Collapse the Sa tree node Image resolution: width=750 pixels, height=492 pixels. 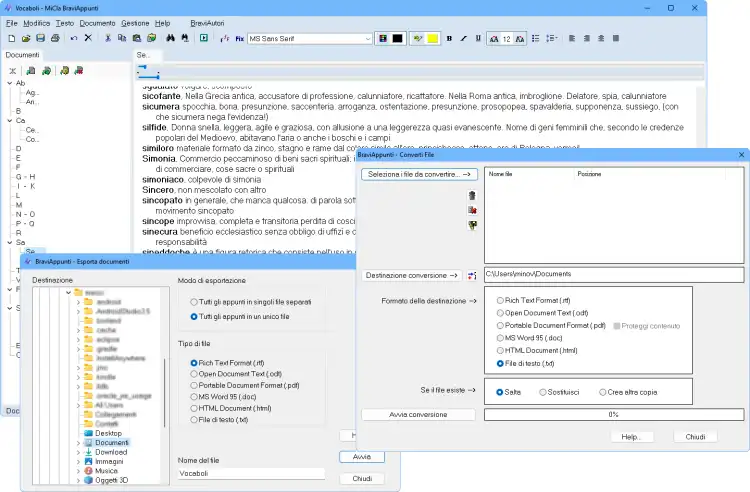pos(10,242)
